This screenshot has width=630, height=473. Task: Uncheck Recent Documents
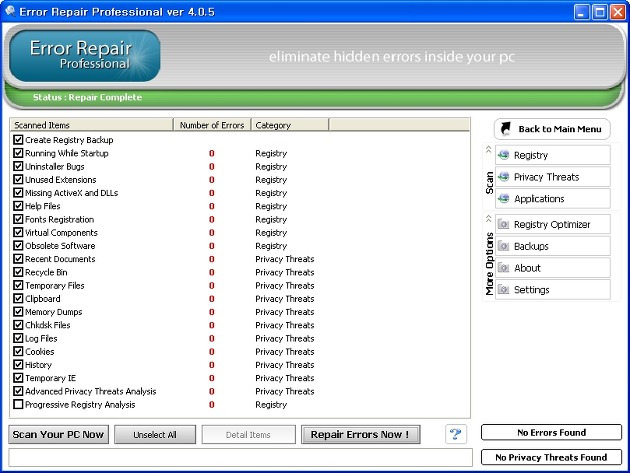coord(18,259)
